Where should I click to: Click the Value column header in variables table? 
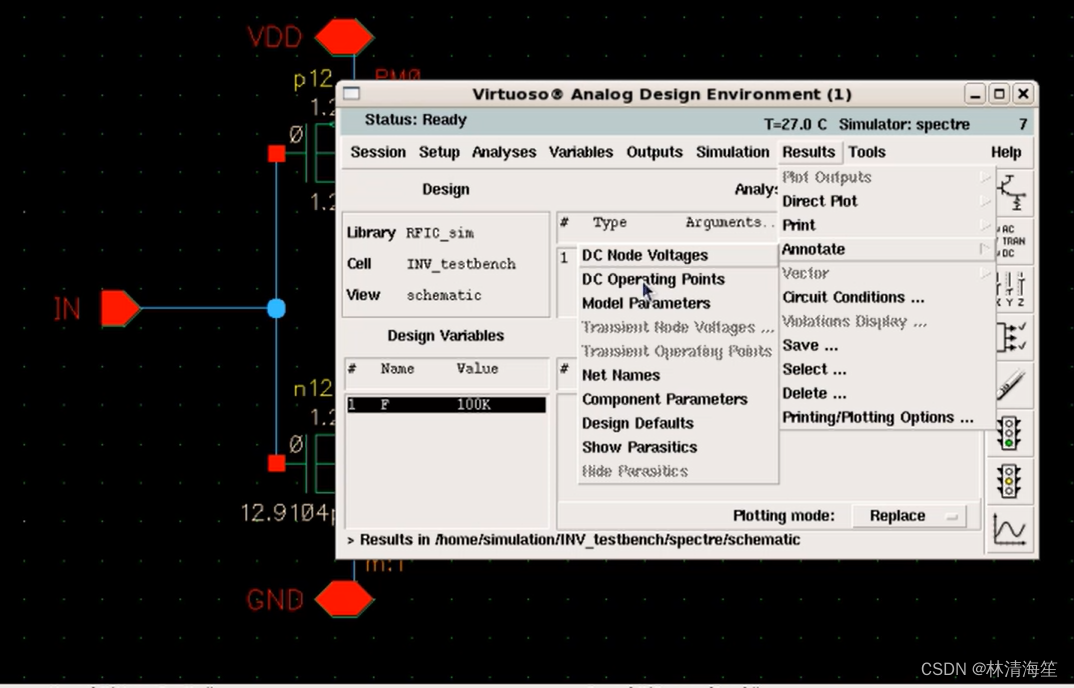[x=477, y=369]
